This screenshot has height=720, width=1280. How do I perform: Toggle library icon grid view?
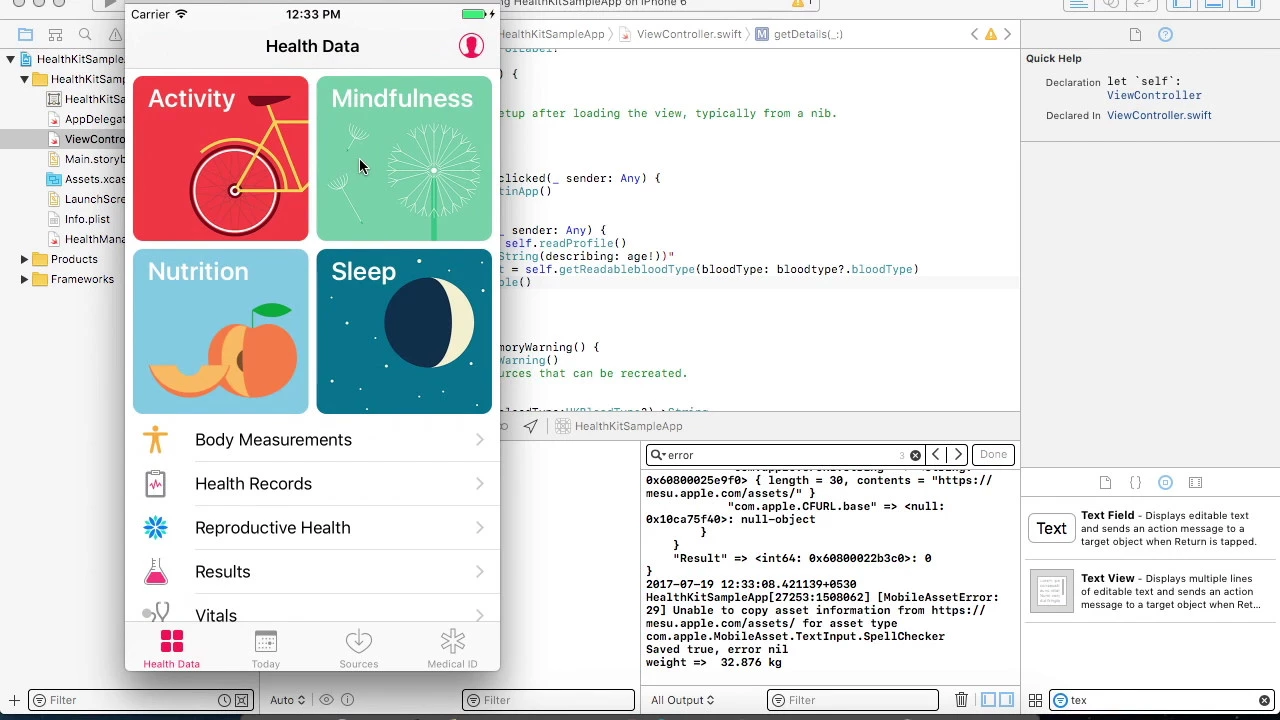click(1035, 700)
